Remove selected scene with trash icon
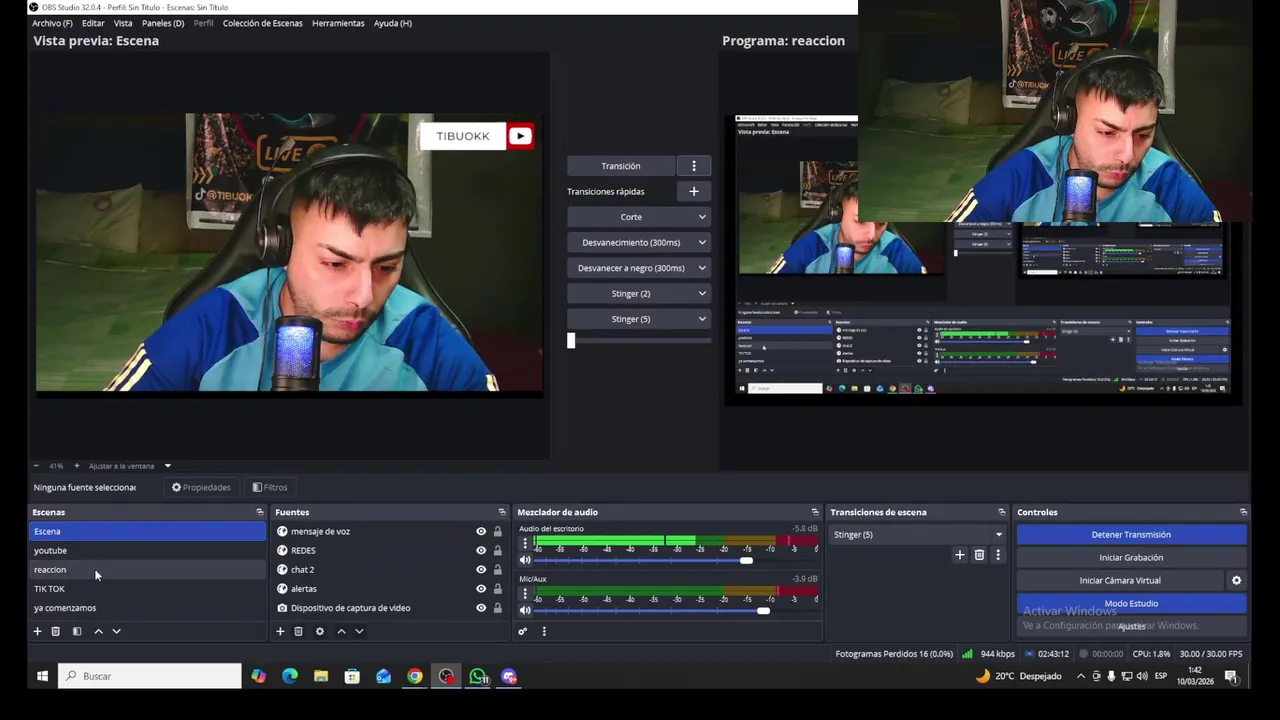 click(x=56, y=631)
